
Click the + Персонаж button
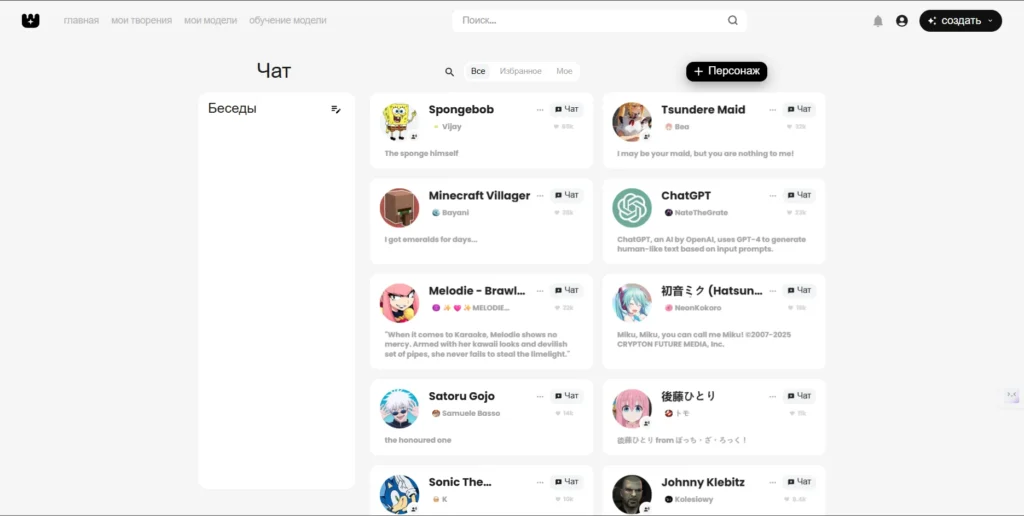[x=726, y=71]
